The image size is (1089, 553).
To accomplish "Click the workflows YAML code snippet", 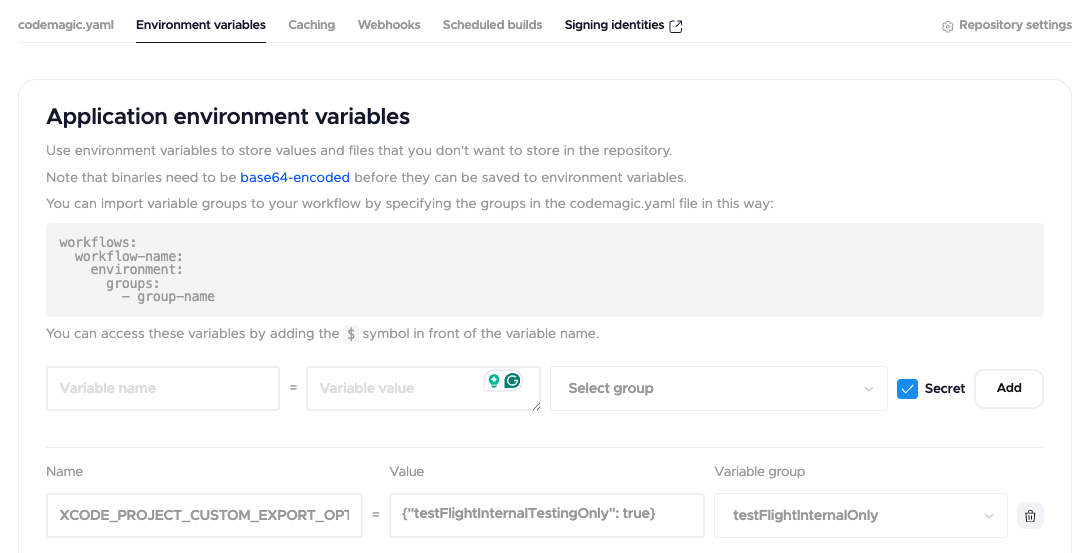I will pos(544,270).
